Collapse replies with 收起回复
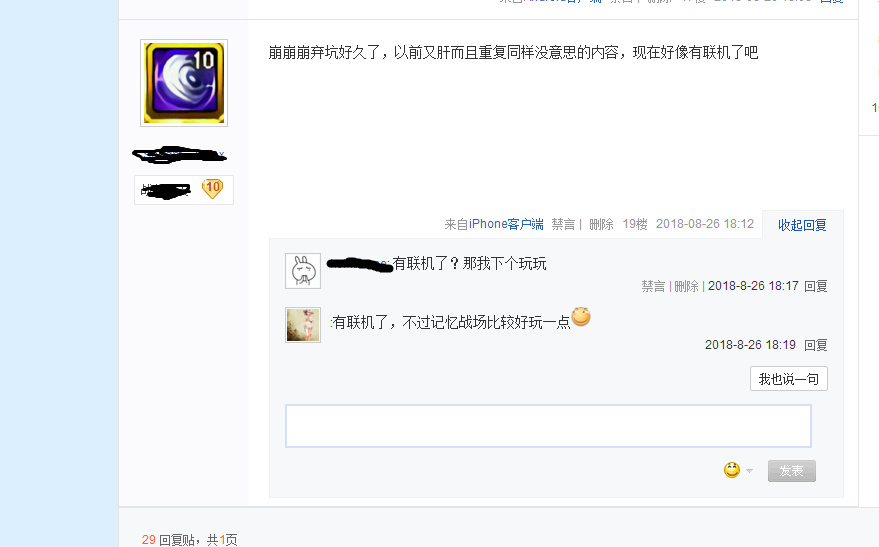 tap(802, 225)
